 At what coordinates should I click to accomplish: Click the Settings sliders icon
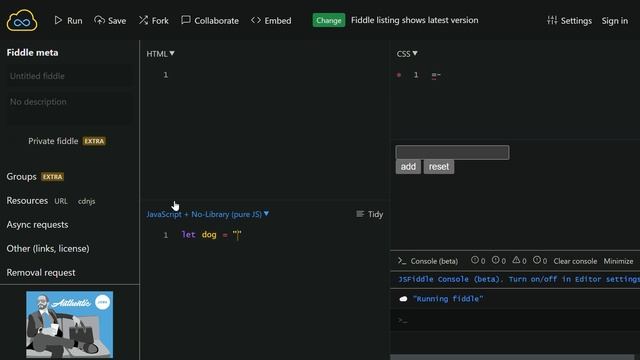point(552,20)
